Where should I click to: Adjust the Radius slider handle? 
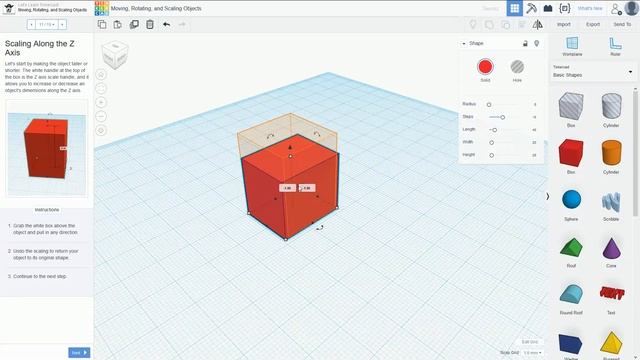pos(489,104)
